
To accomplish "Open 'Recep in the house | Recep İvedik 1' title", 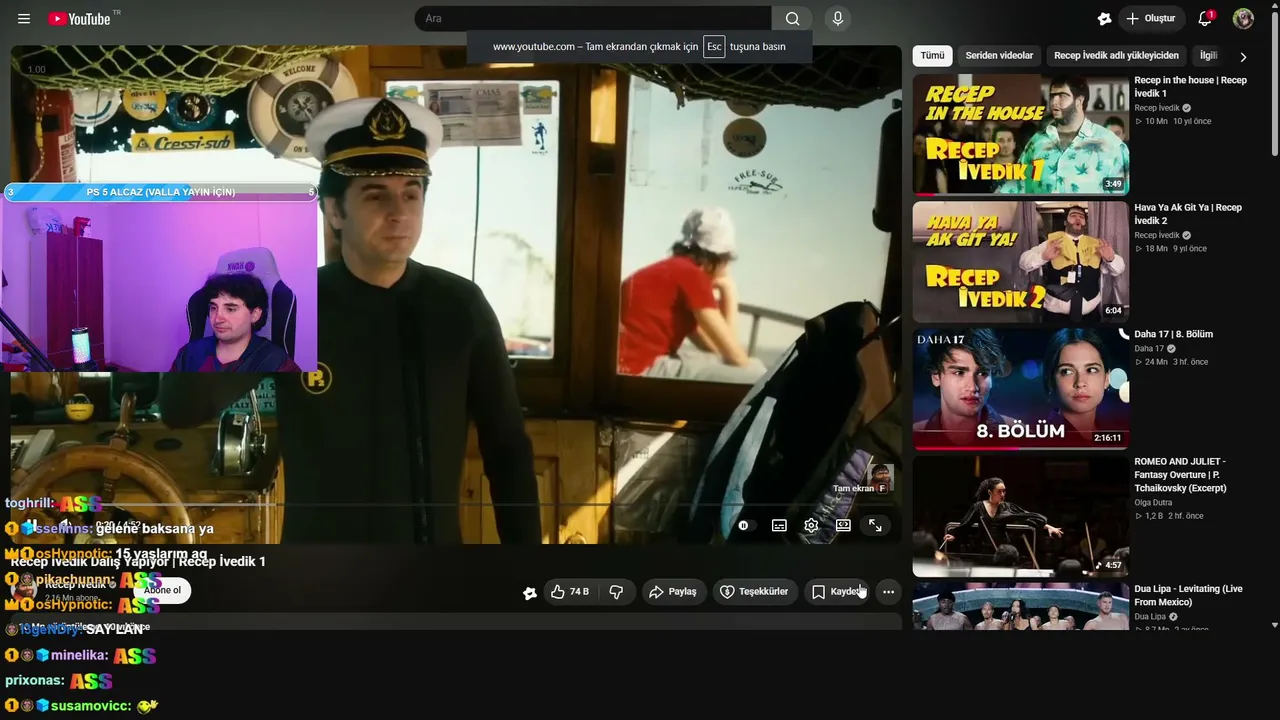I will [x=1190, y=87].
